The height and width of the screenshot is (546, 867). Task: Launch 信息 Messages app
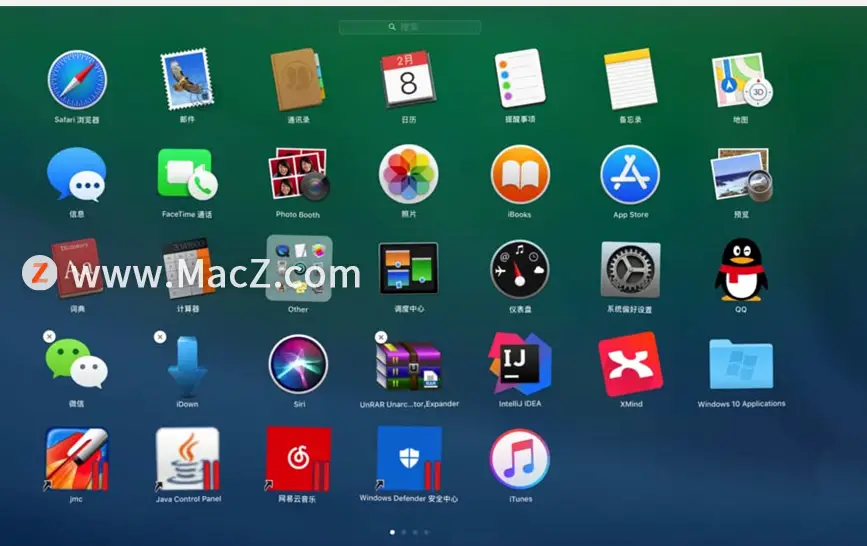(77, 174)
